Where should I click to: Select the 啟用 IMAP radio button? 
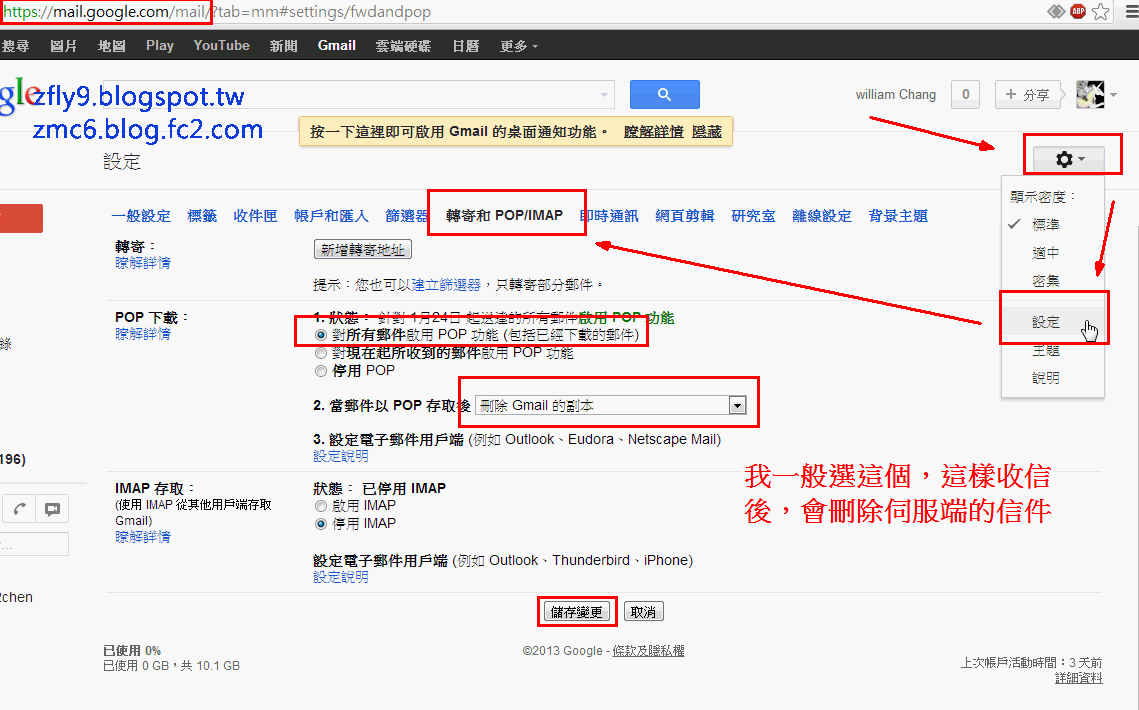321,506
